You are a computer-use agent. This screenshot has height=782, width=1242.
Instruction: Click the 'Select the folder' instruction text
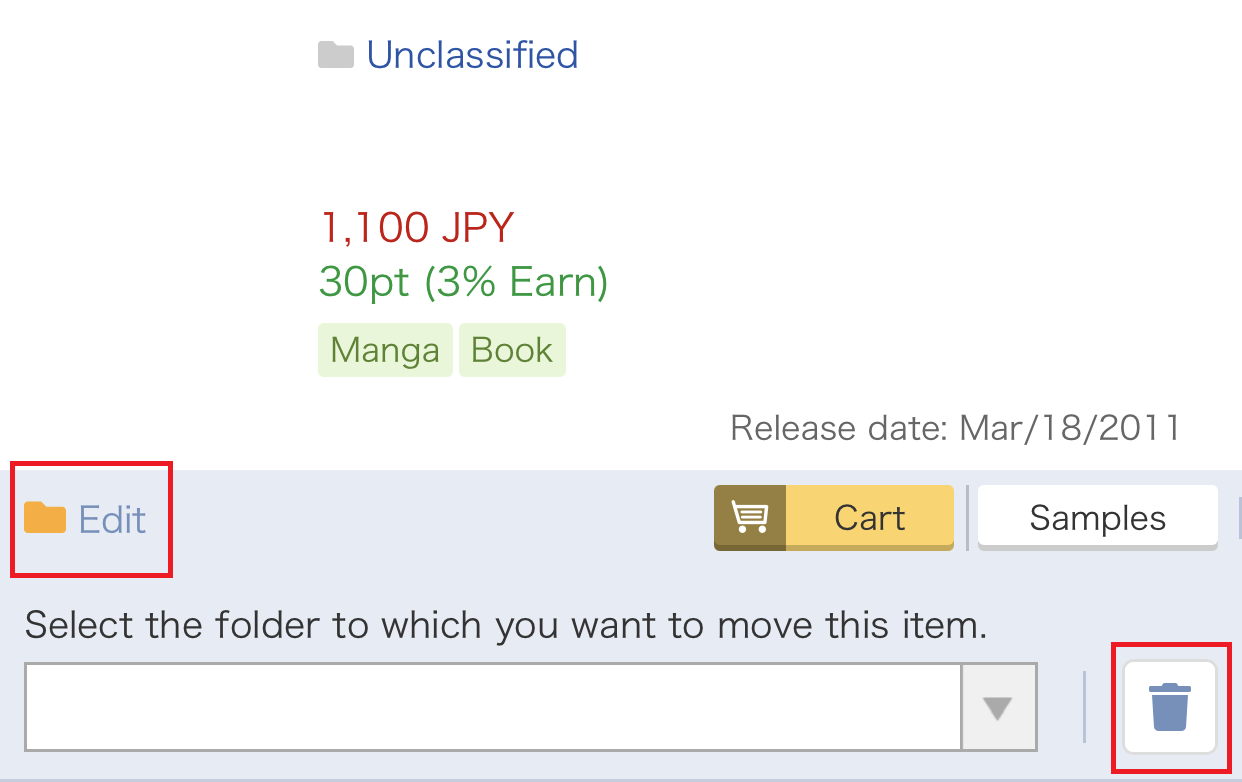click(x=506, y=627)
